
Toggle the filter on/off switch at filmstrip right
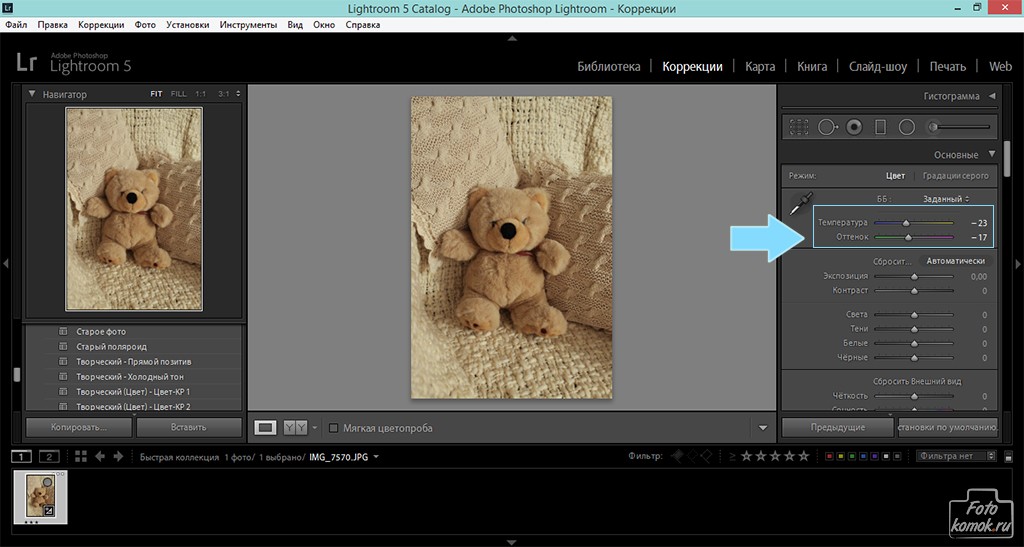1008,457
